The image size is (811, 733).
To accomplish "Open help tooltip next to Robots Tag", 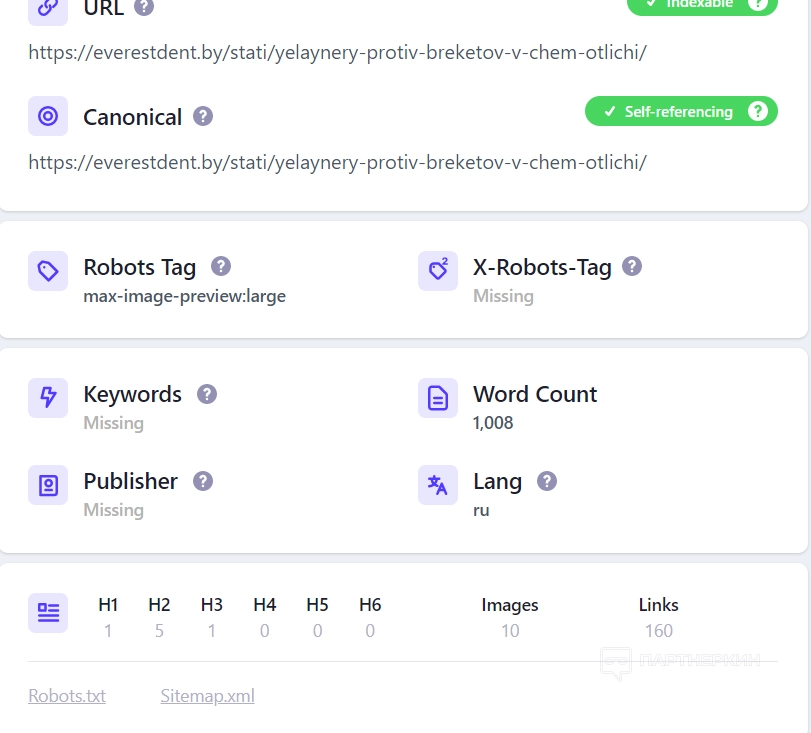I will 221,266.
